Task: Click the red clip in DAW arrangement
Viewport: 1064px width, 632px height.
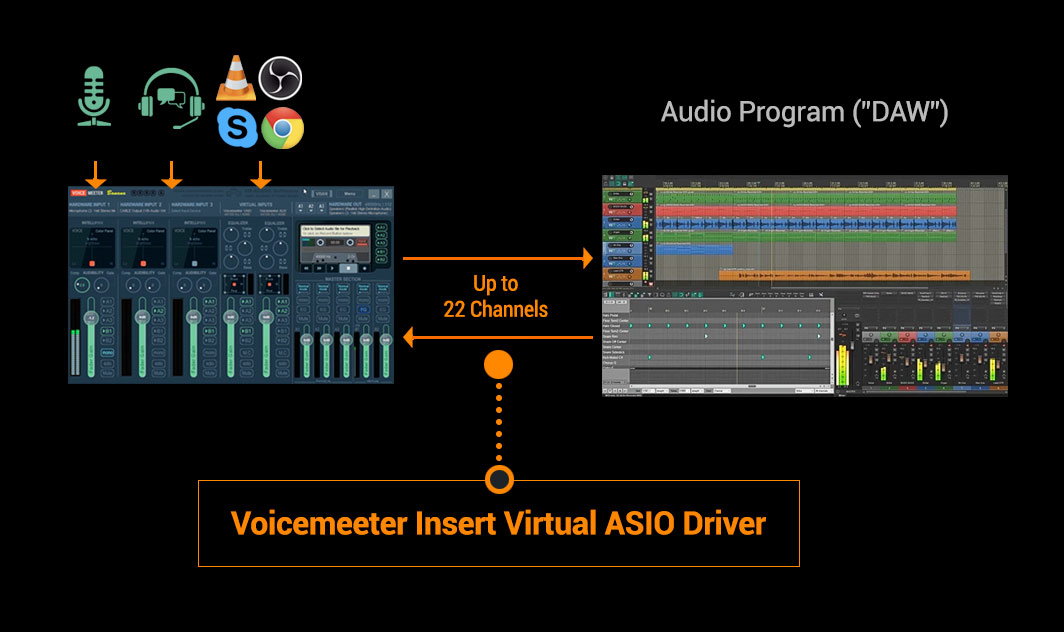Action: (x=806, y=211)
